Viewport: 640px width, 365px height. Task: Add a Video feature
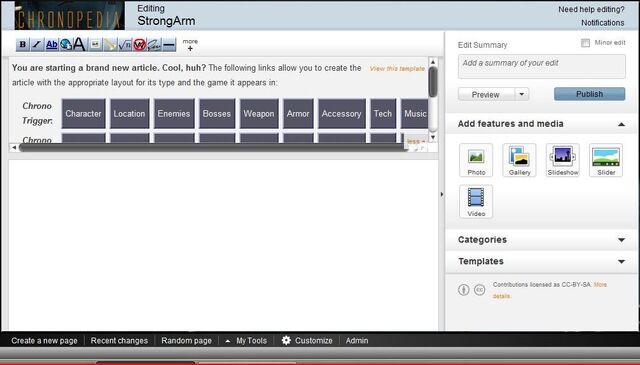pyautogui.click(x=476, y=201)
